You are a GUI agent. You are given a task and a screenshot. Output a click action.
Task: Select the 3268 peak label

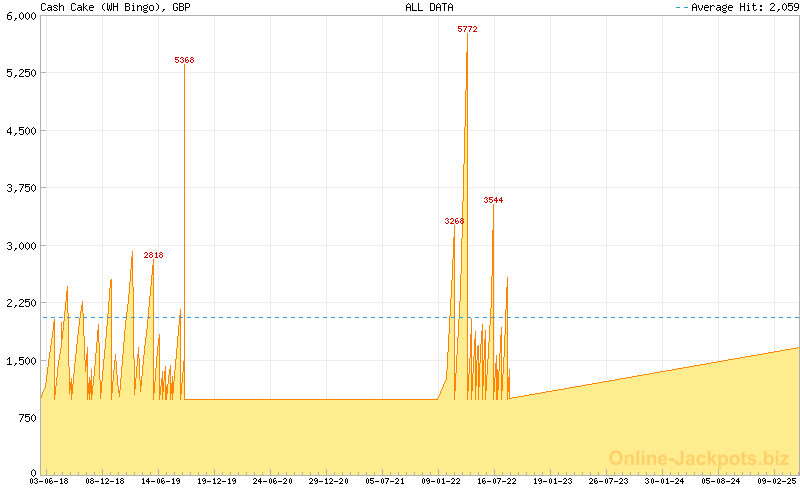(454, 221)
